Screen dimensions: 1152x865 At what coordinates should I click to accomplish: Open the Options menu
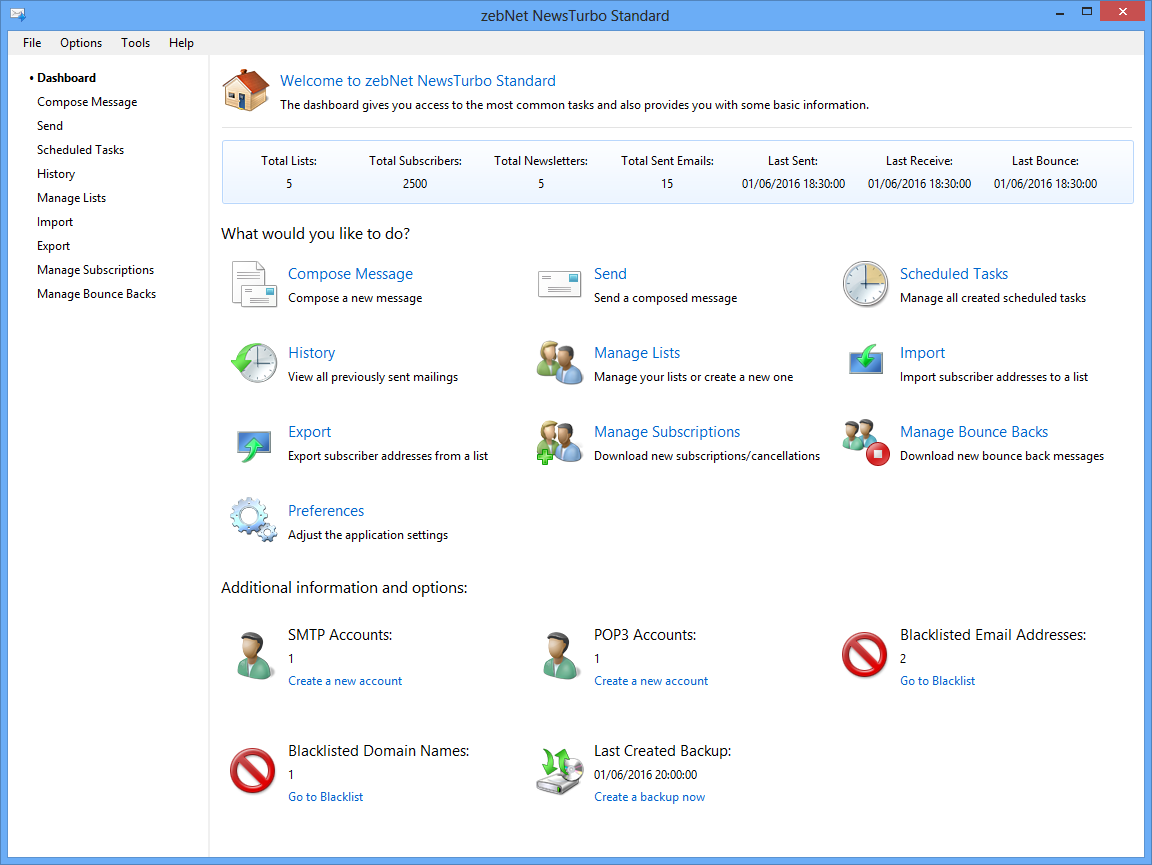[x=81, y=43]
